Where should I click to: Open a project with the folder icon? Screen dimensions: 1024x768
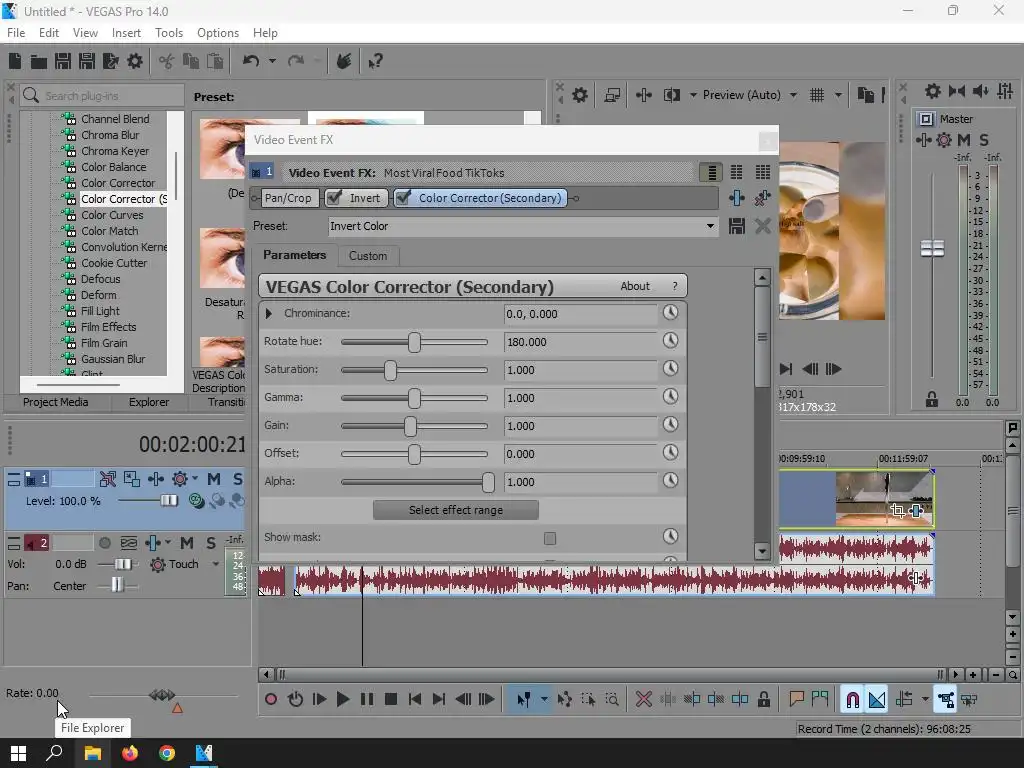tap(39, 61)
